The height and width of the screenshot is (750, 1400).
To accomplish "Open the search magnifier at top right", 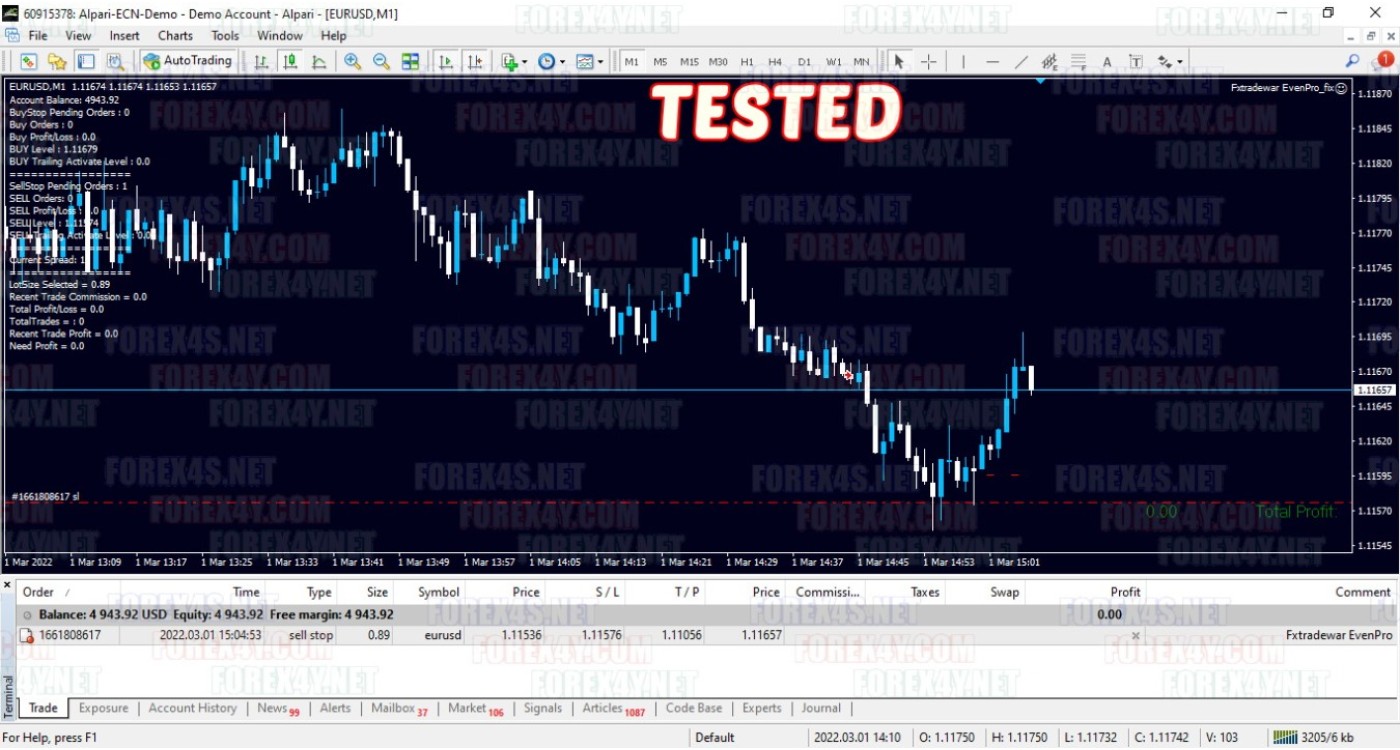I will 1352,62.
